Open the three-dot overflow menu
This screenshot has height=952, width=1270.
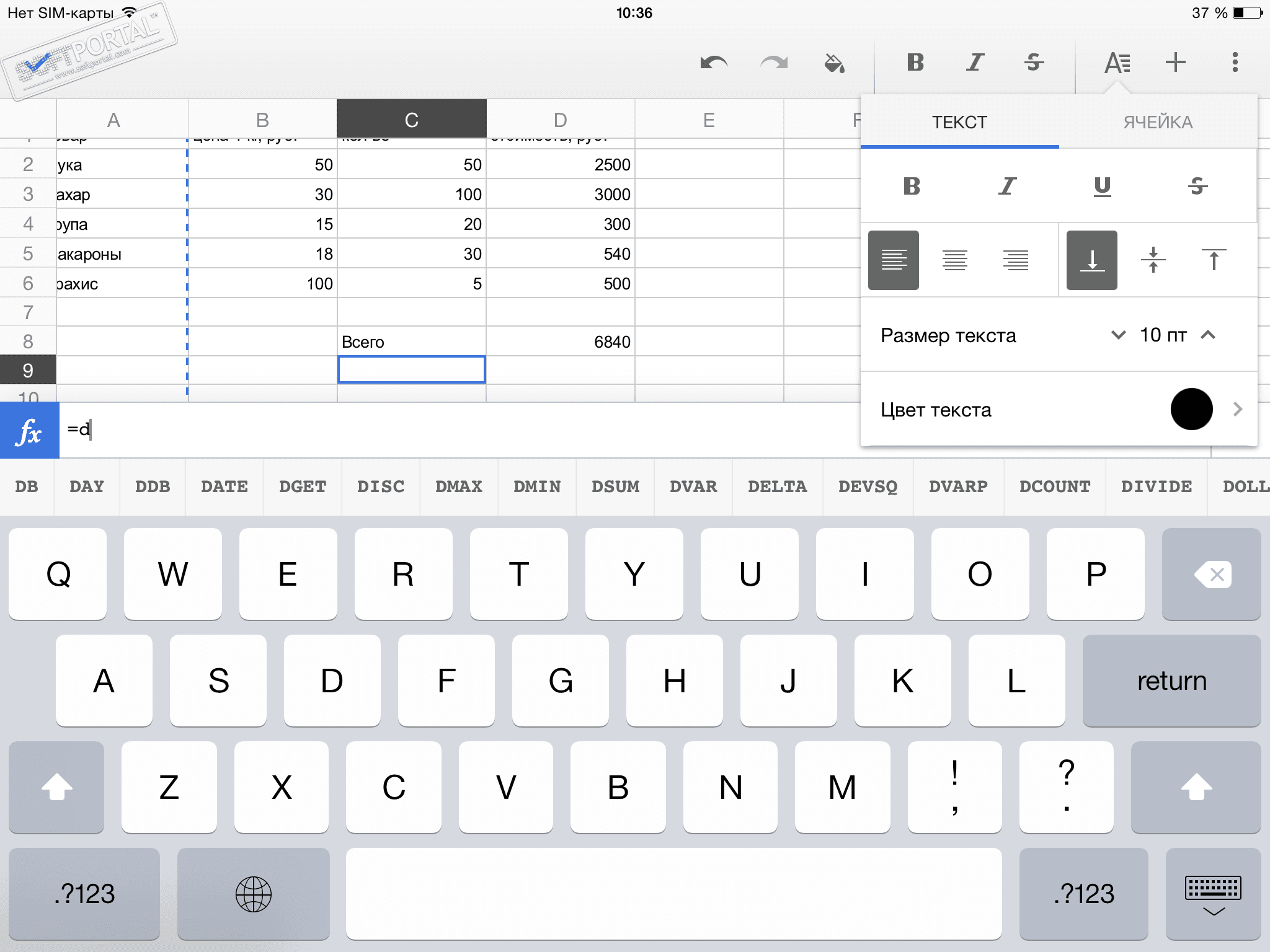coord(1235,63)
